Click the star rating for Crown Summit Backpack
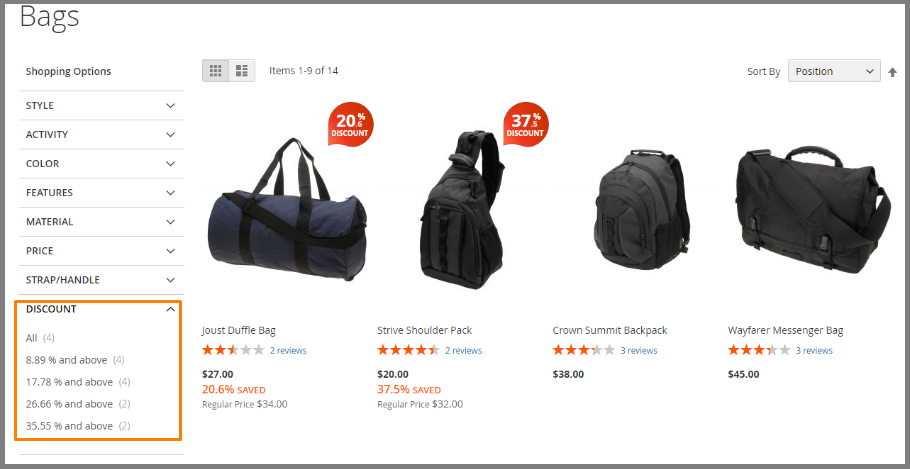The width and height of the screenshot is (910, 469). 583,350
